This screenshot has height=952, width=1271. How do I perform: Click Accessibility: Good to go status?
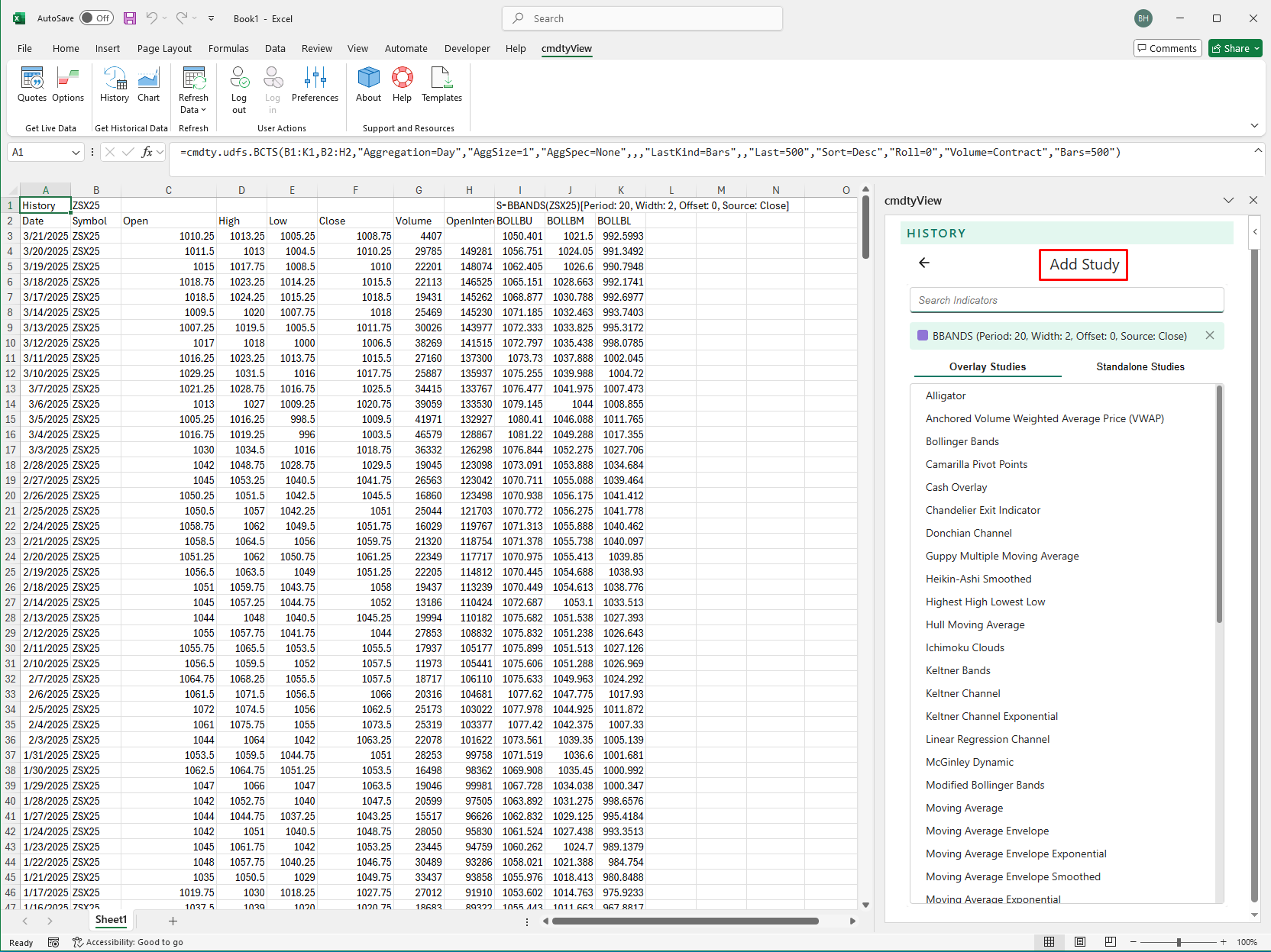coord(128,942)
